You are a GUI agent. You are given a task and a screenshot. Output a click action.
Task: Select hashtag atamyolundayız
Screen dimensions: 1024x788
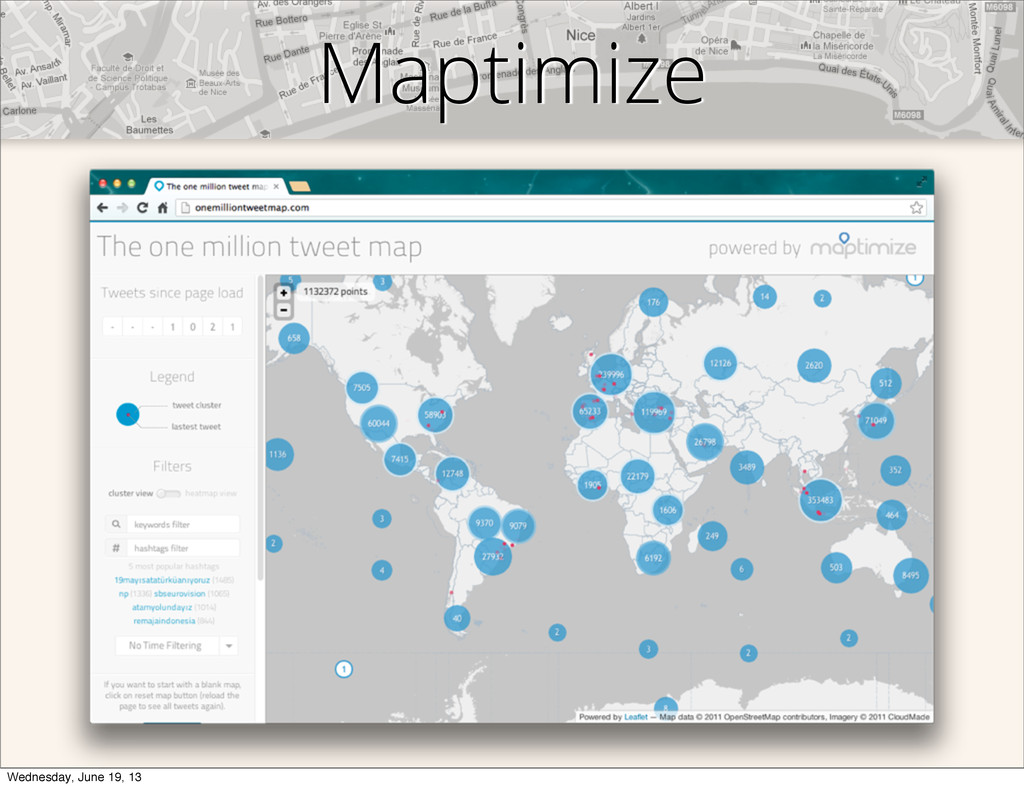tap(162, 607)
